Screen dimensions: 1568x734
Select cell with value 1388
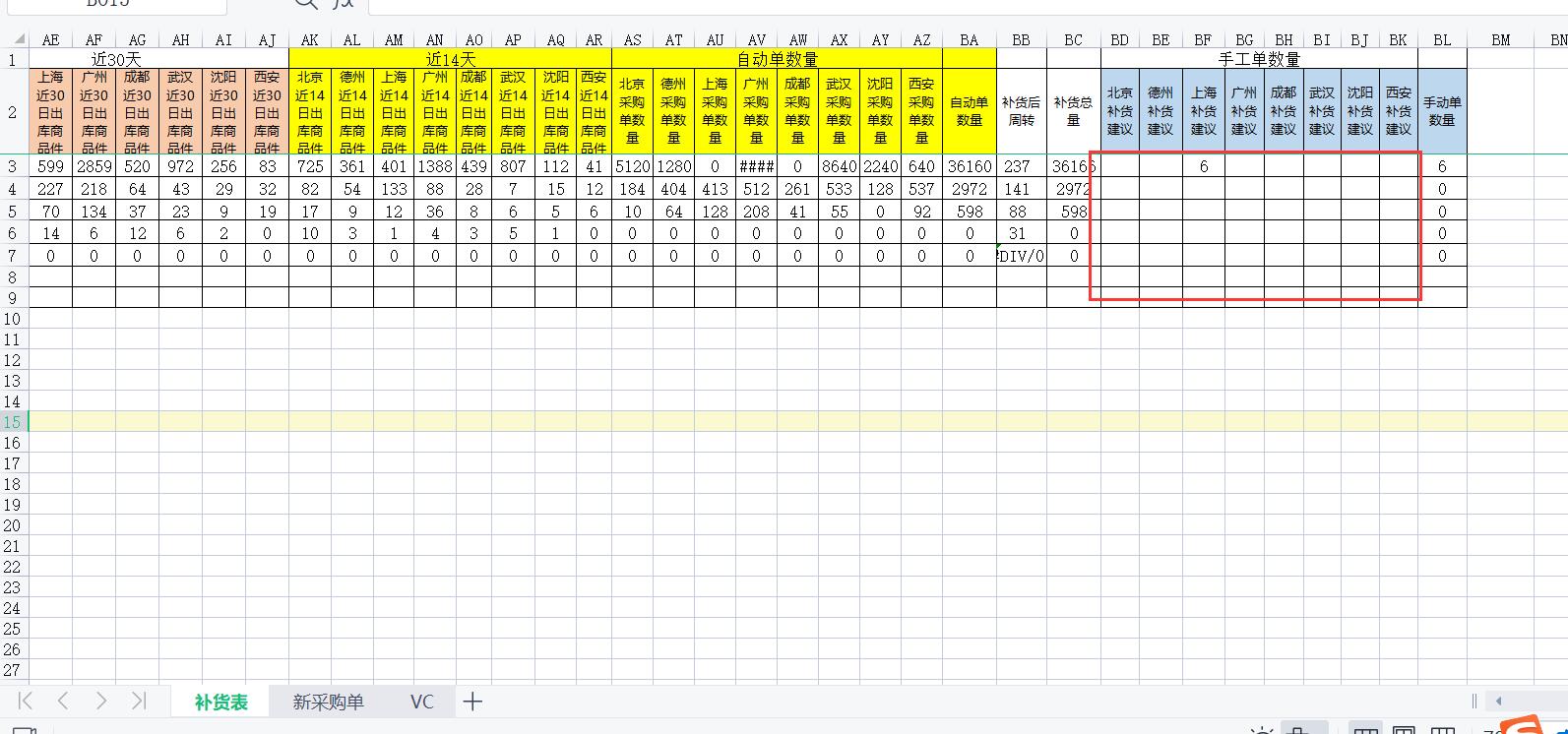tap(435, 166)
